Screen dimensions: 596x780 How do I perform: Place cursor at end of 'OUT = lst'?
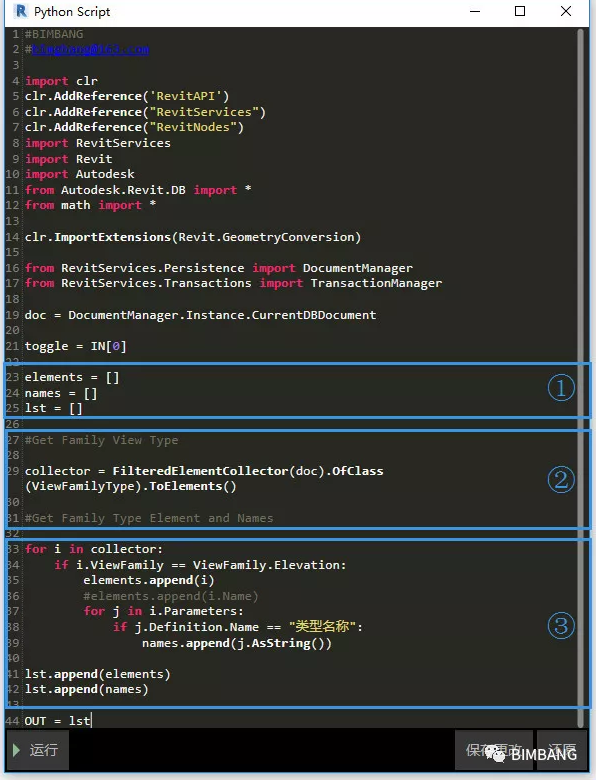[x=91, y=721]
